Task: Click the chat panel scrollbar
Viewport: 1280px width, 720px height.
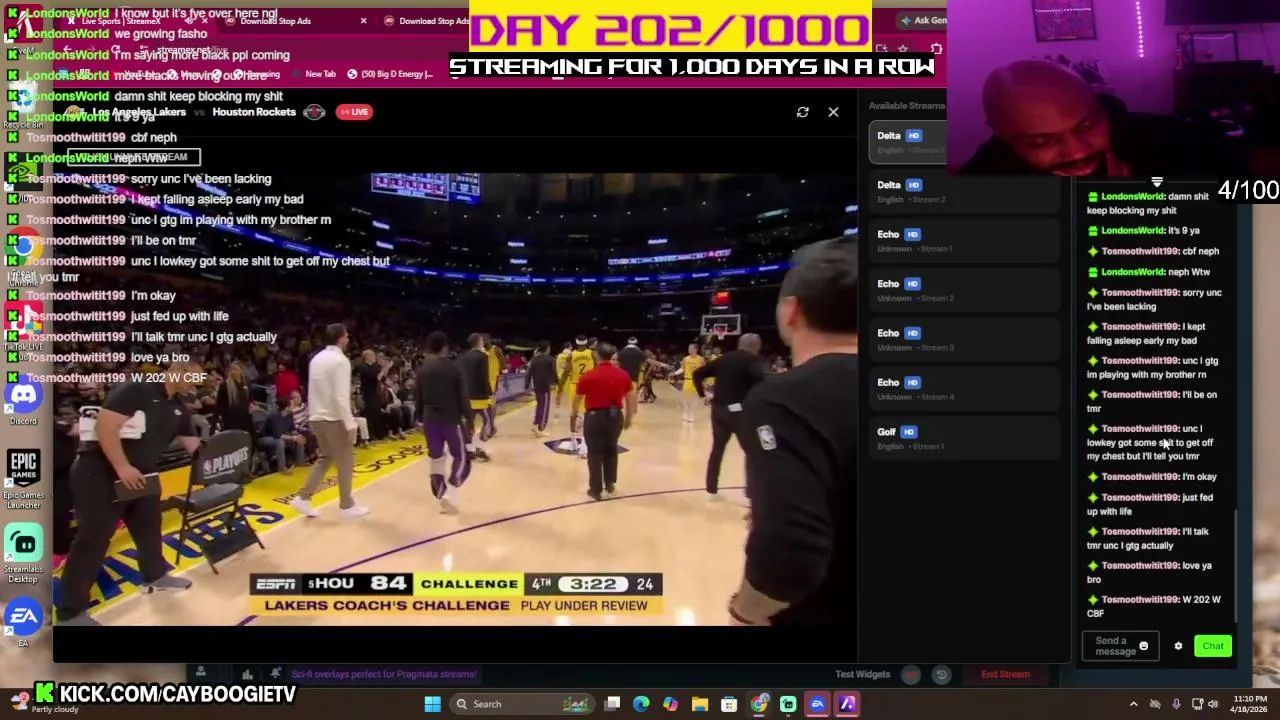Action: tap(1237, 565)
